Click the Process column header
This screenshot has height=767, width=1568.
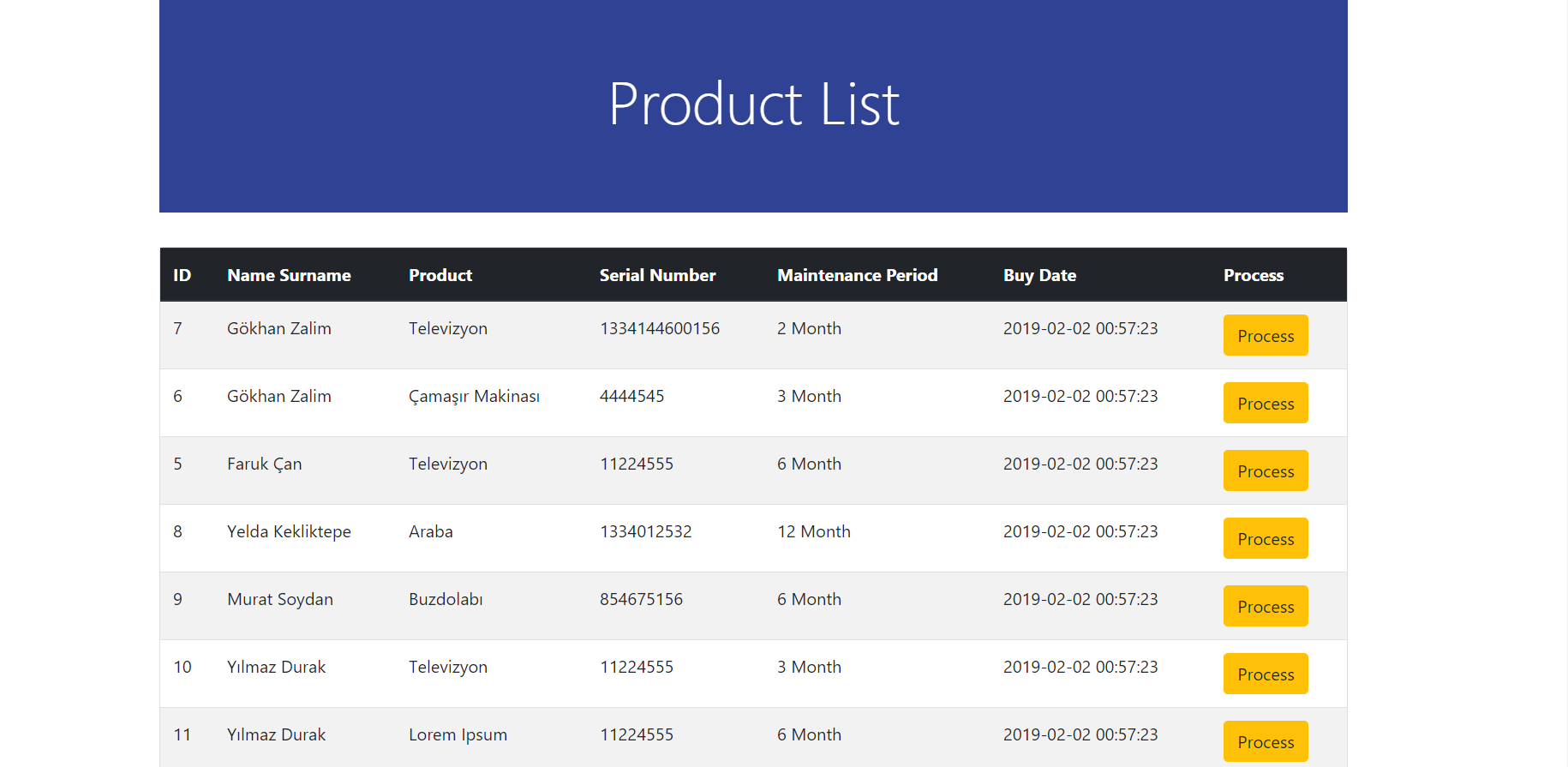tap(1254, 275)
